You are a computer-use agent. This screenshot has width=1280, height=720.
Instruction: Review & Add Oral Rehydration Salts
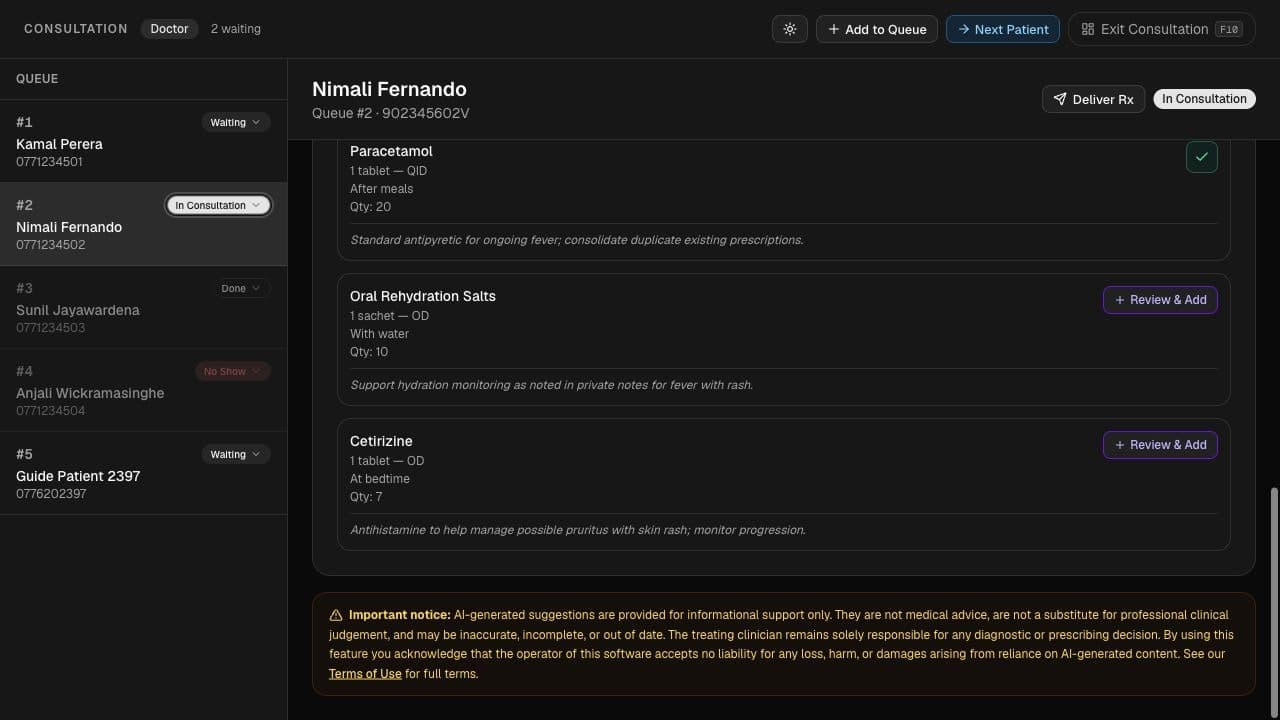click(1160, 300)
